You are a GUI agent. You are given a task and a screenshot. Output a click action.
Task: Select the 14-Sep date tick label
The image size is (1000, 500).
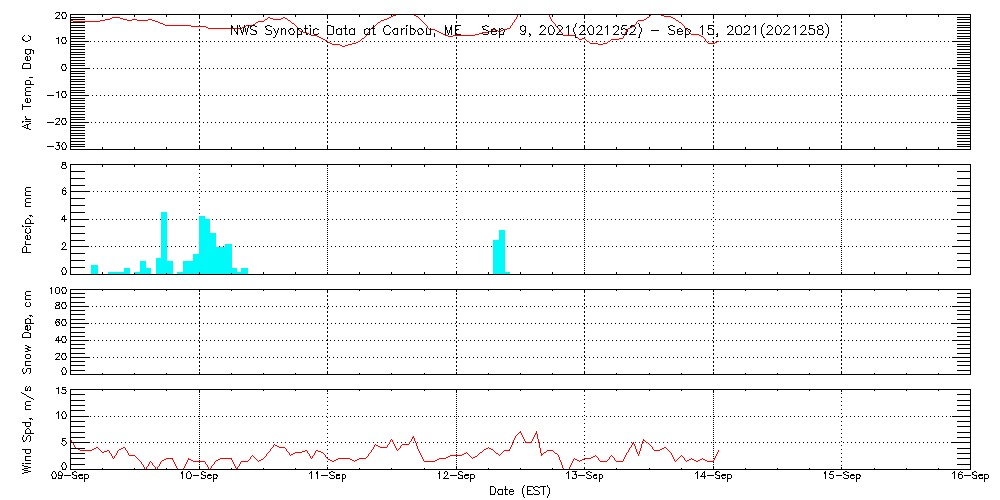[x=713, y=477]
